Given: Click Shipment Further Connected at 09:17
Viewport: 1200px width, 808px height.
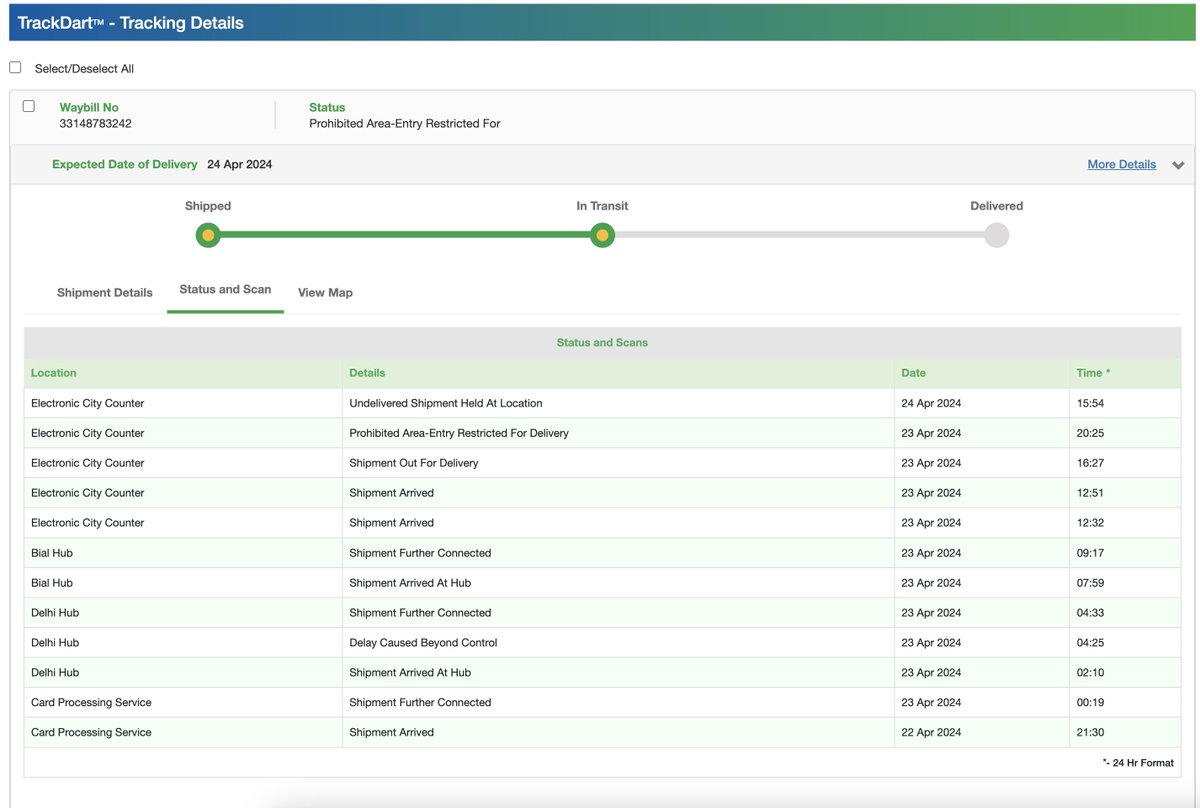Looking at the screenshot, I should click(420, 553).
